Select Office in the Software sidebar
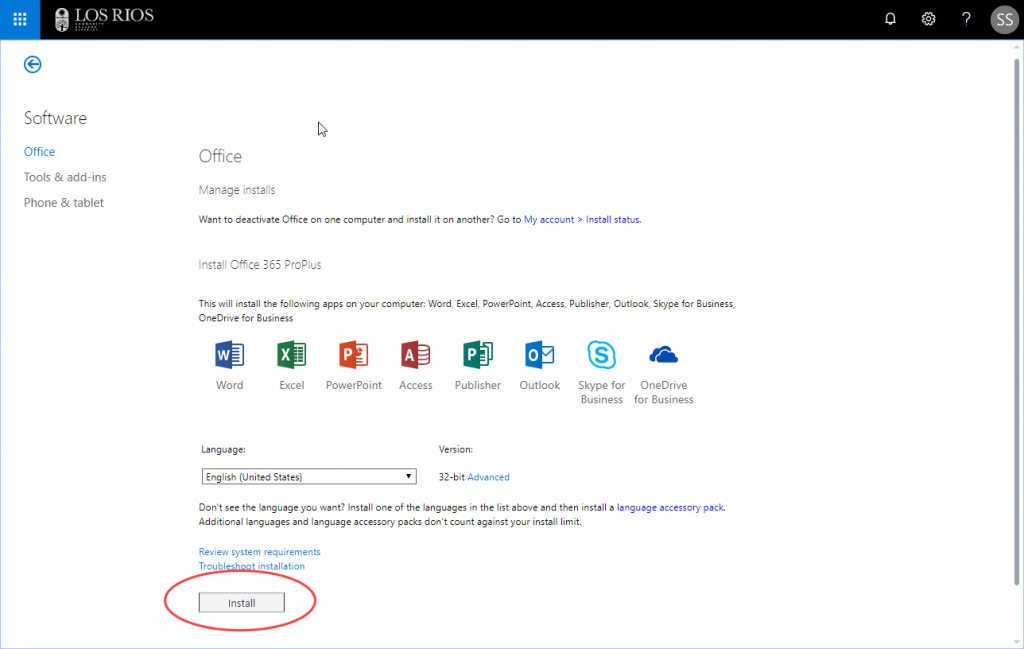Screen dimensions: 1024x649 [x=39, y=151]
